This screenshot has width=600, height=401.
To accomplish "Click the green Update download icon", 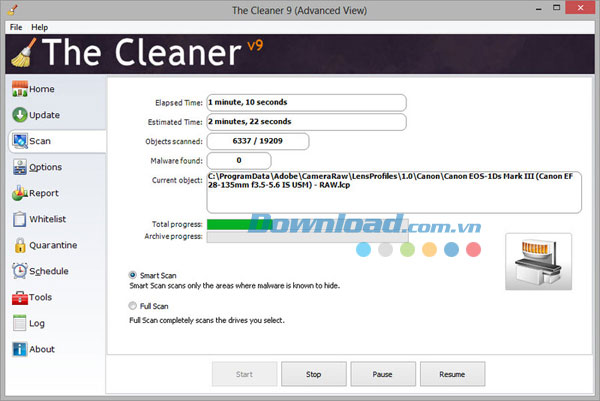I will pyautogui.click(x=20, y=115).
